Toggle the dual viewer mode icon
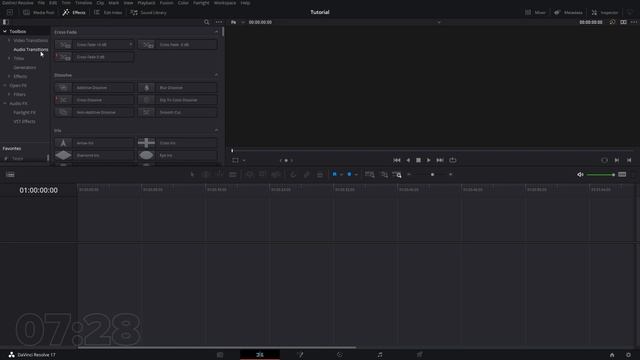 (623, 22)
